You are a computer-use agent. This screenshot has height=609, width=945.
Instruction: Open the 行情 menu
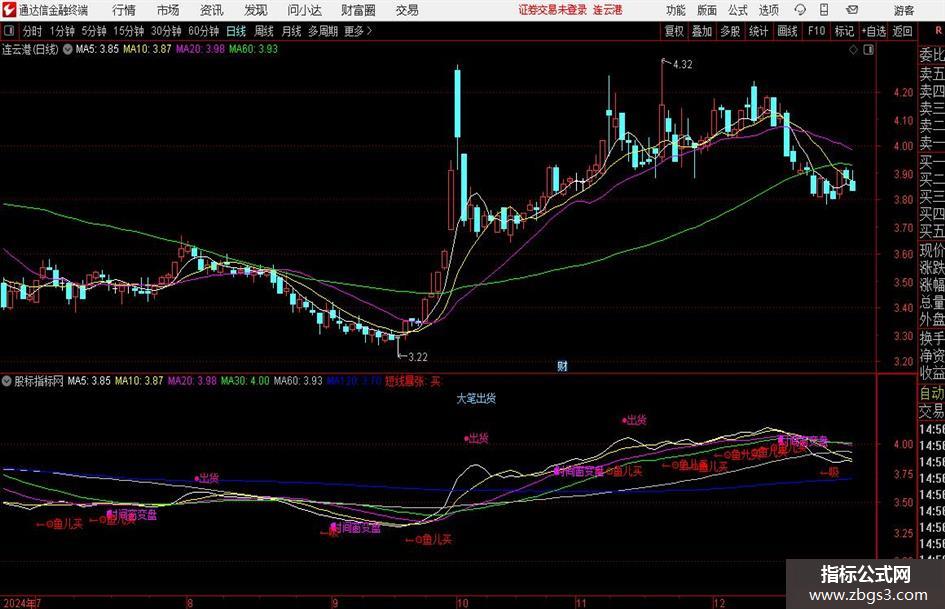pyautogui.click(x=124, y=10)
